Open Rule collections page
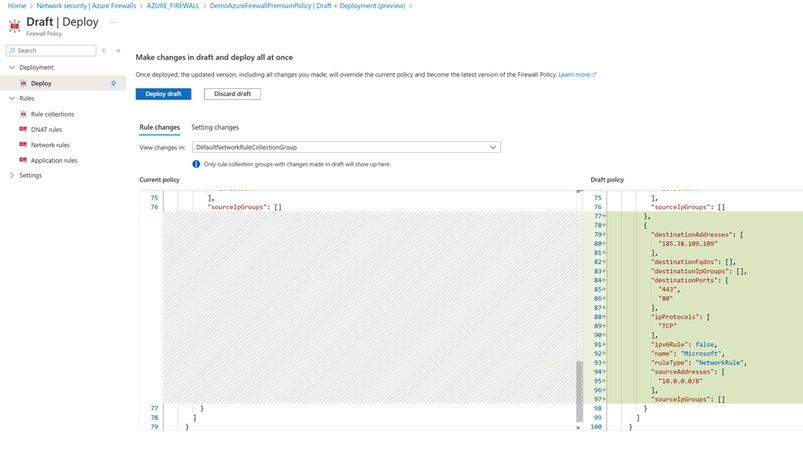Image resolution: width=803 pixels, height=458 pixels. 52,114
